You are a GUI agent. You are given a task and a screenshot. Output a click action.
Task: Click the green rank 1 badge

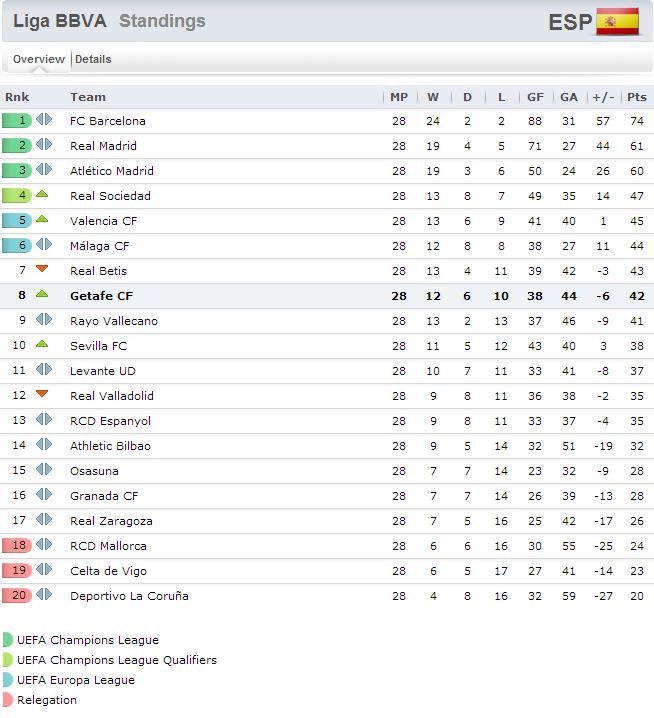17,121
